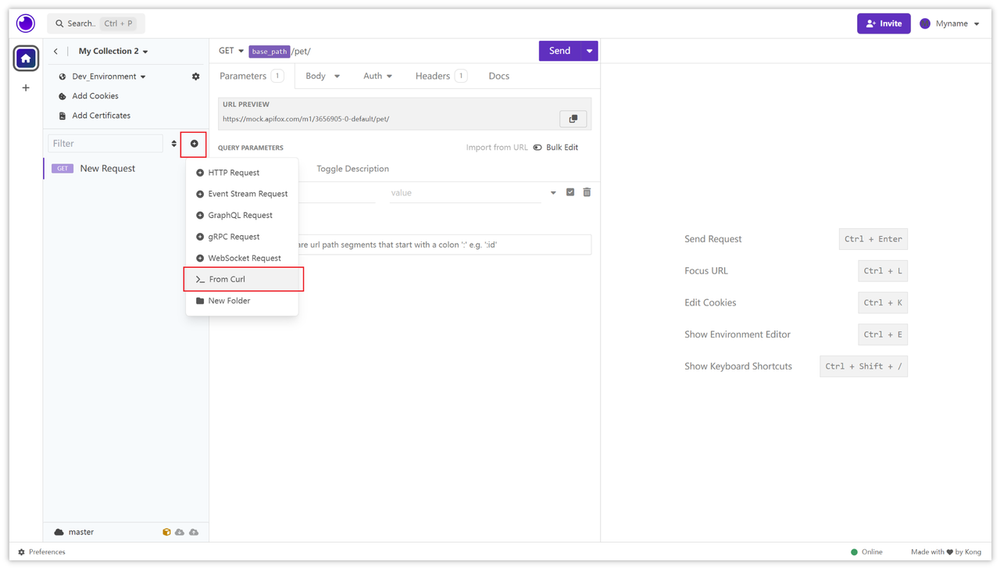Viewport: 1000px width, 568px height.
Task: Expand the My Collection 2 dropdown
Action: (x=113, y=51)
